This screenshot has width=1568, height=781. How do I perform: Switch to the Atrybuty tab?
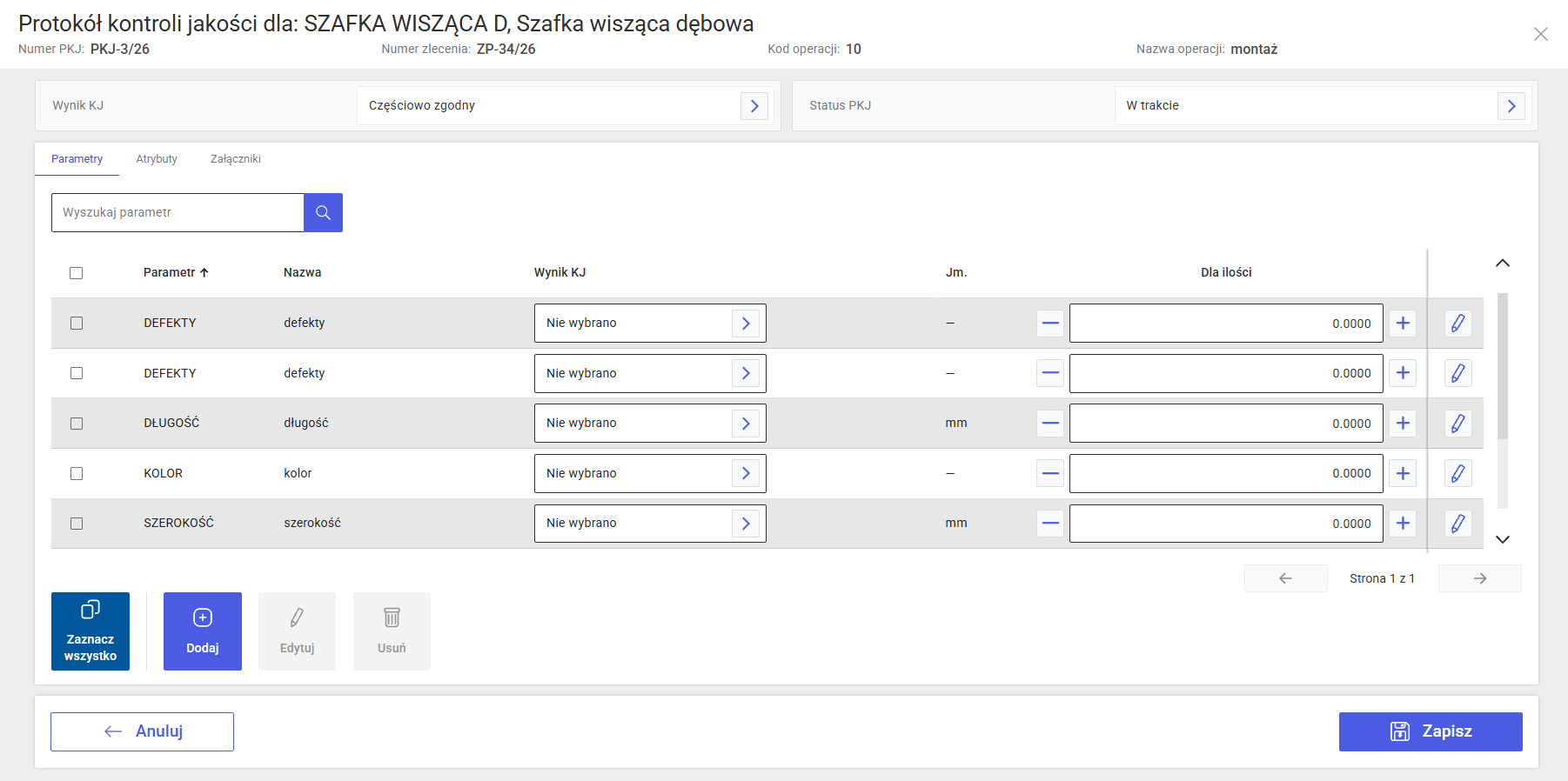pos(157,159)
